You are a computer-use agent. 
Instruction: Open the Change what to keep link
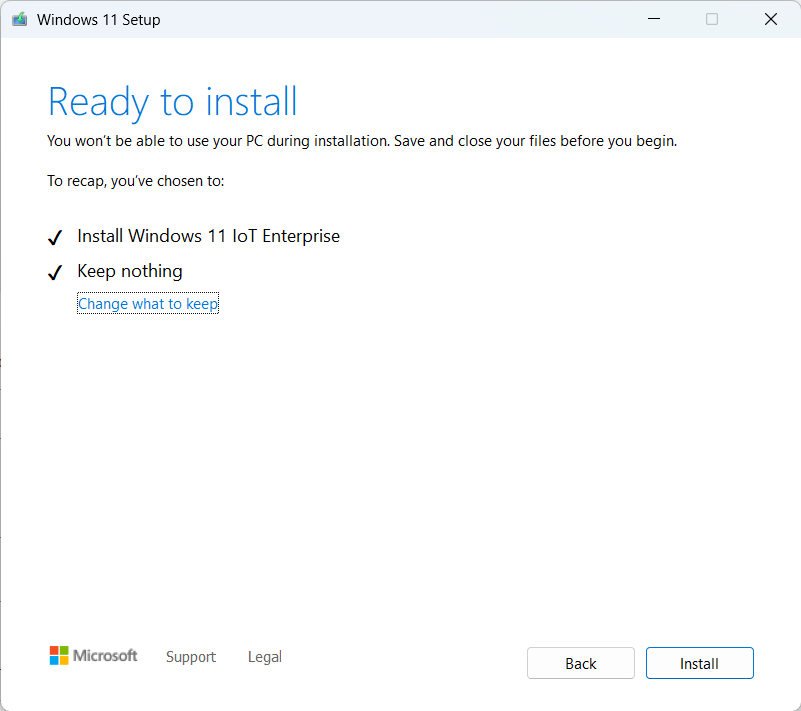[147, 303]
